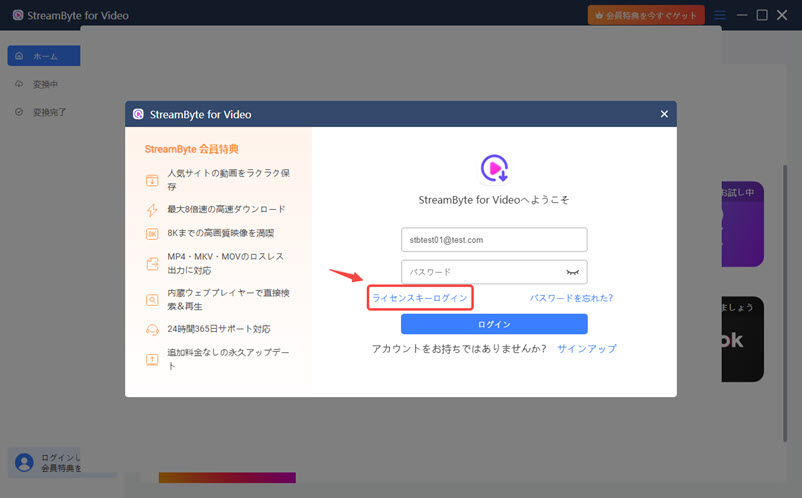The width and height of the screenshot is (802, 498).
Task: Open the forgot password link
Action: point(571,298)
